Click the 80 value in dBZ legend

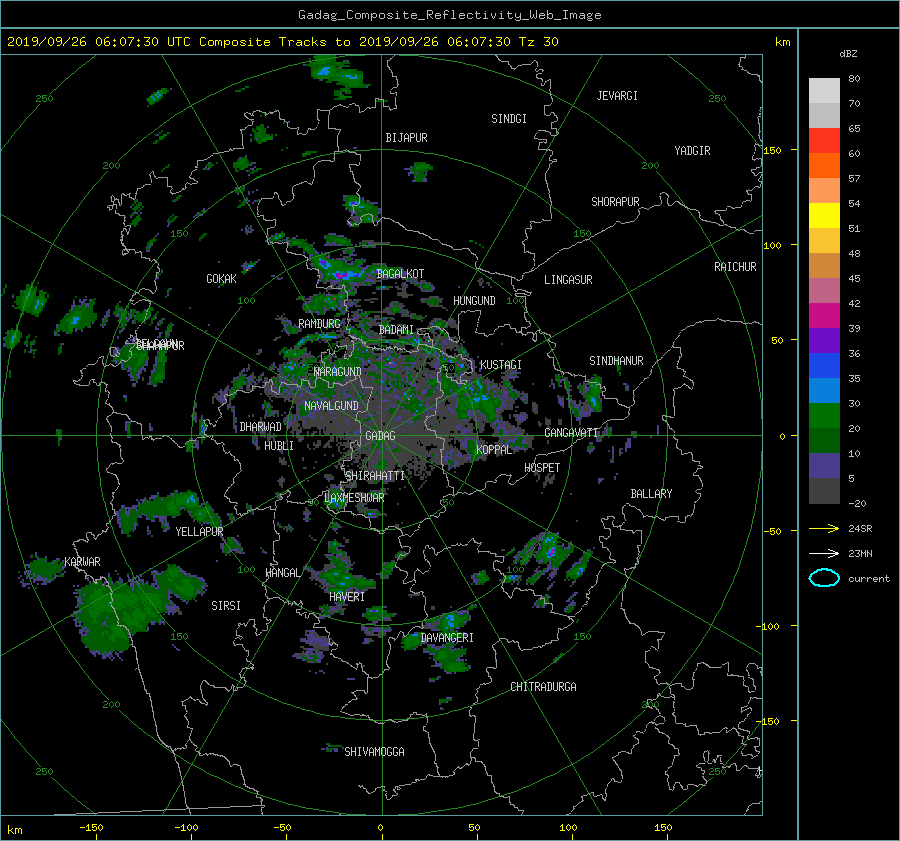tap(854, 79)
